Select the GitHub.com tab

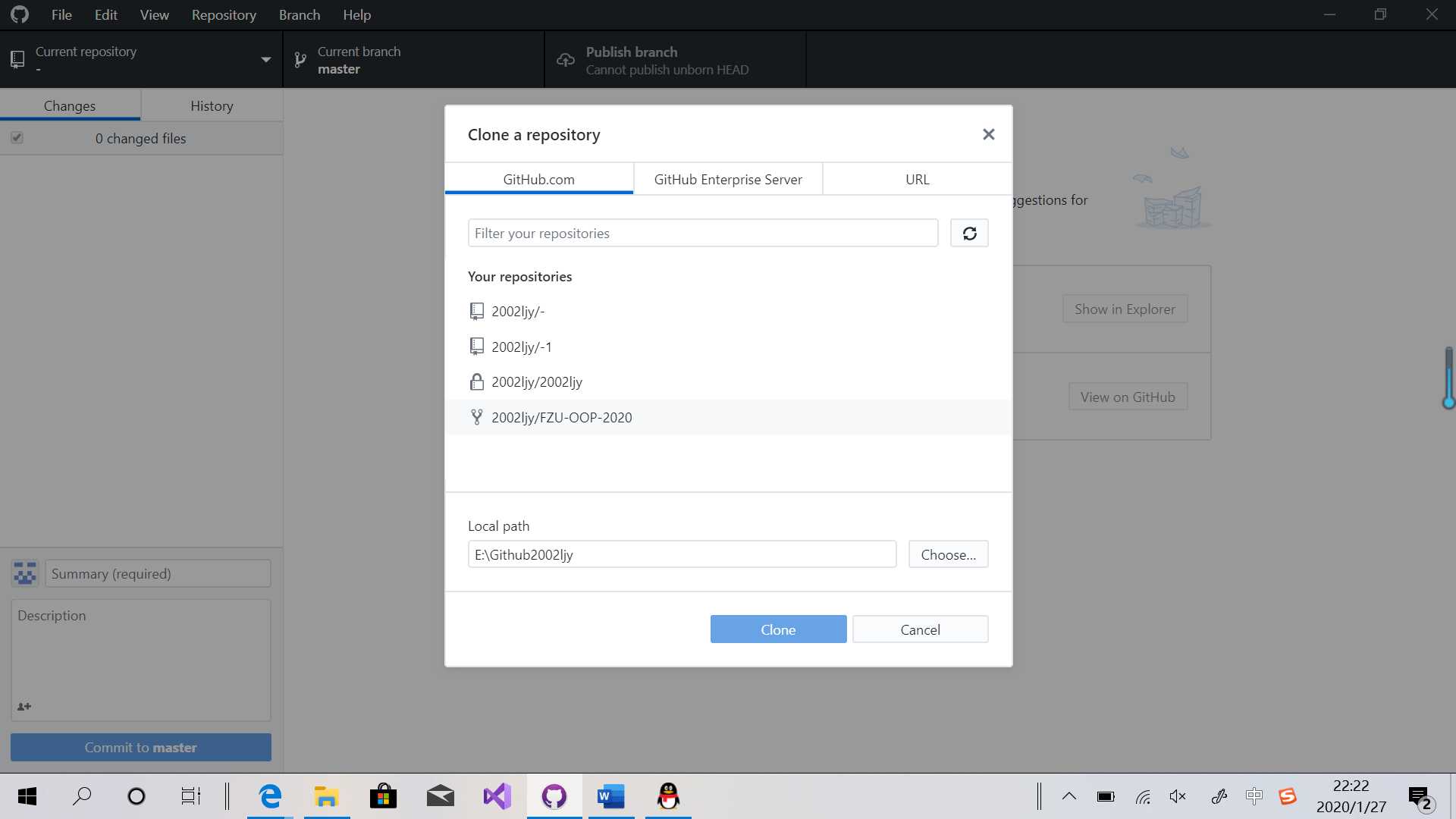point(539,179)
